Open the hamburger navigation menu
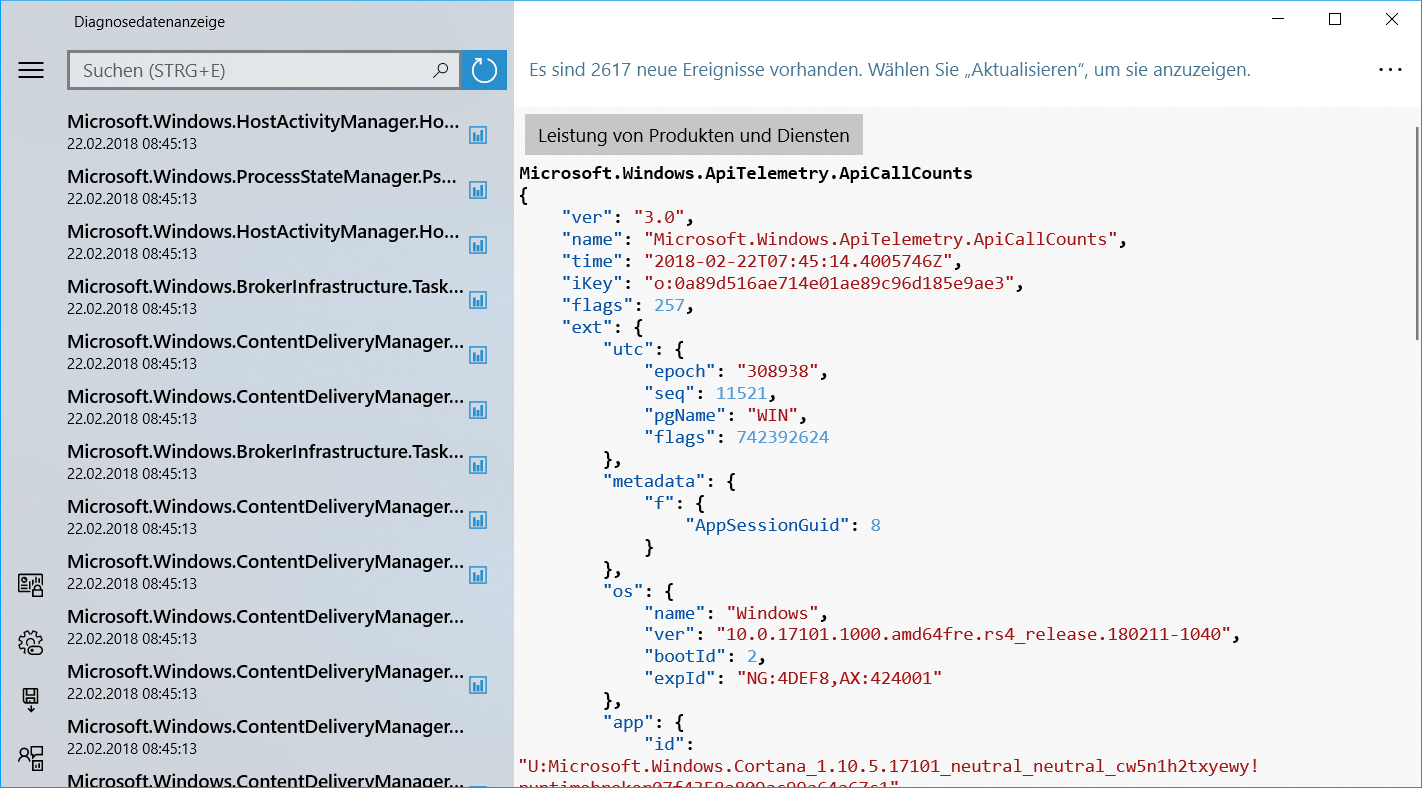This screenshot has height=788, width=1422. (31, 70)
